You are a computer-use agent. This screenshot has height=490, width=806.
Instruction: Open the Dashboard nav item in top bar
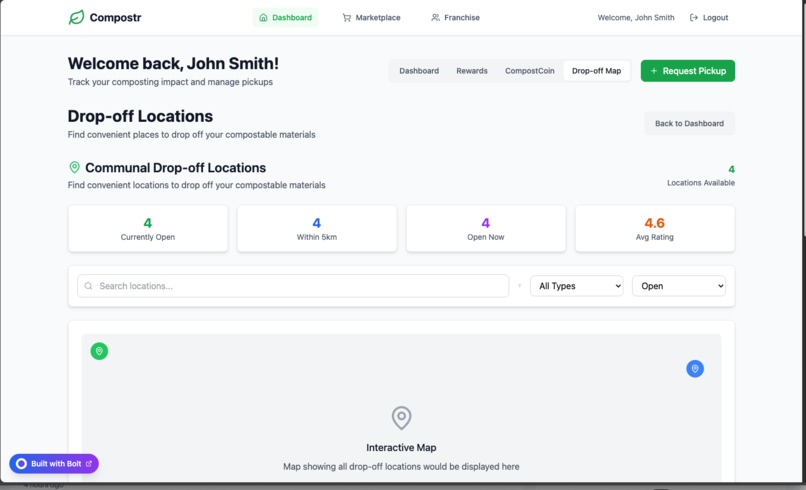[285, 17]
